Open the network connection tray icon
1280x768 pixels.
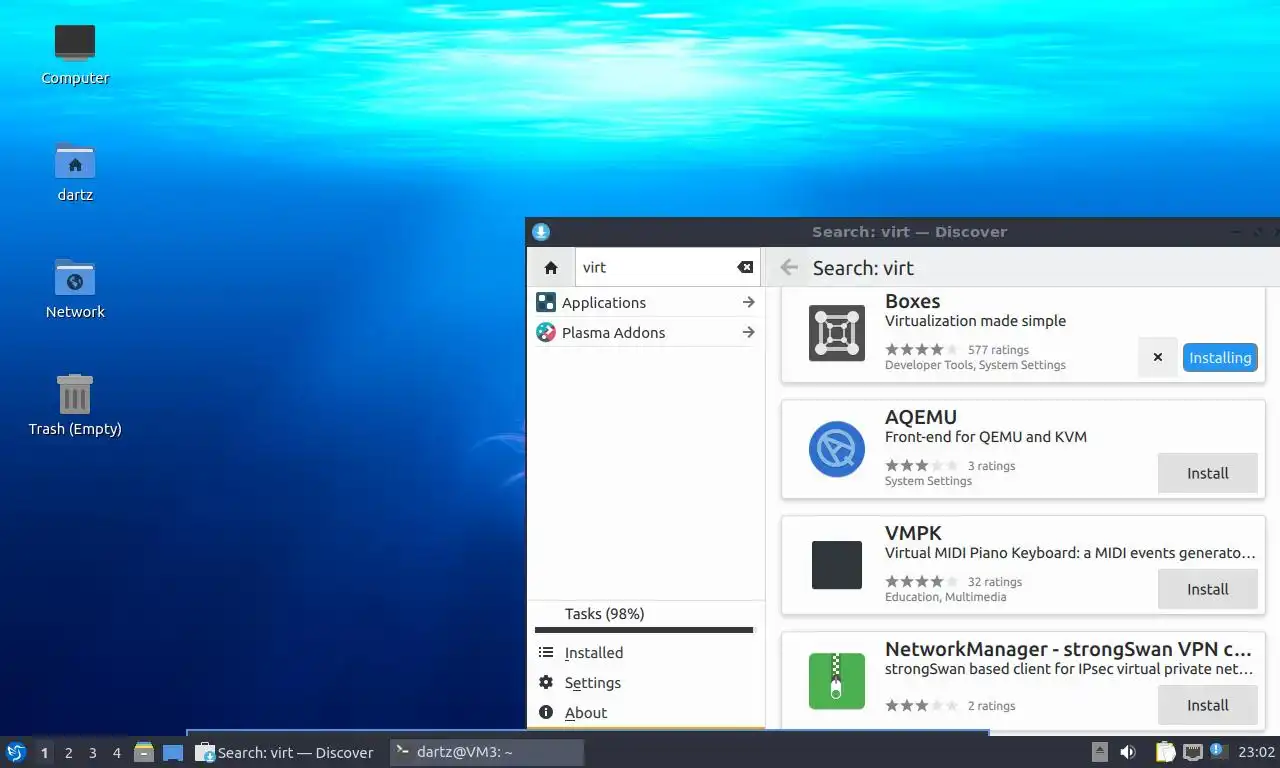pyautogui.click(x=1192, y=752)
